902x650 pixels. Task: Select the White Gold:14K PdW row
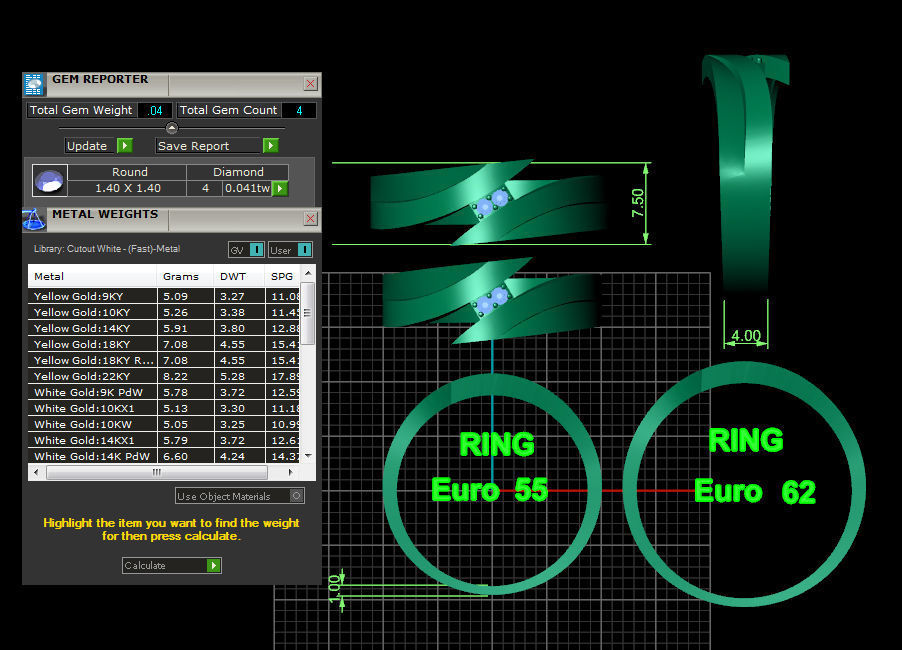tap(164, 456)
